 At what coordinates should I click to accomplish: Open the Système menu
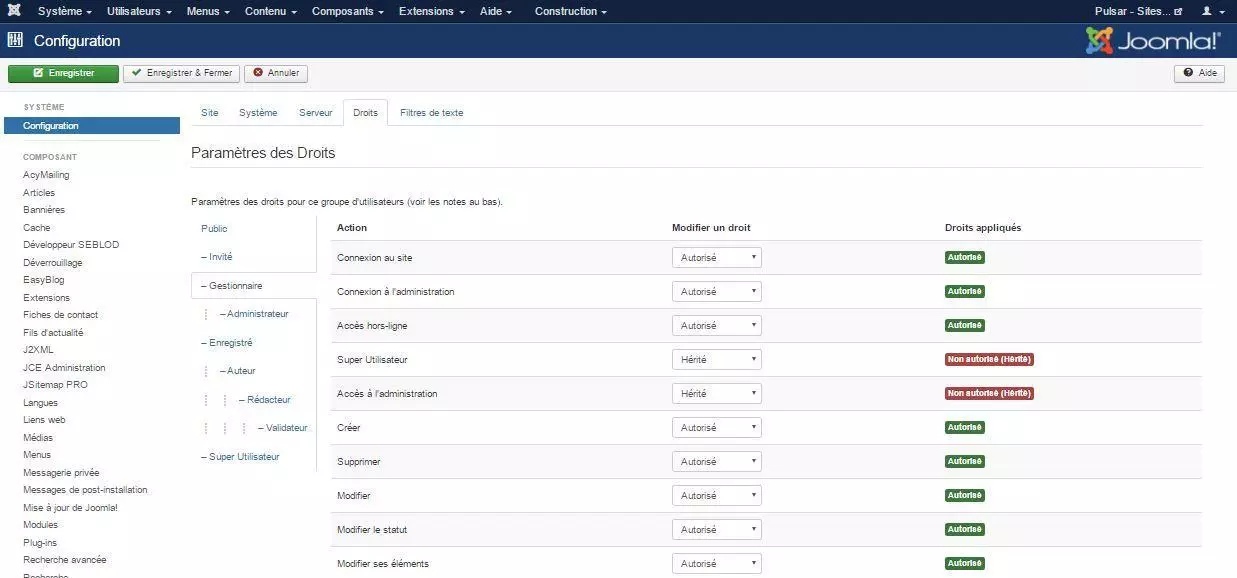click(x=65, y=11)
